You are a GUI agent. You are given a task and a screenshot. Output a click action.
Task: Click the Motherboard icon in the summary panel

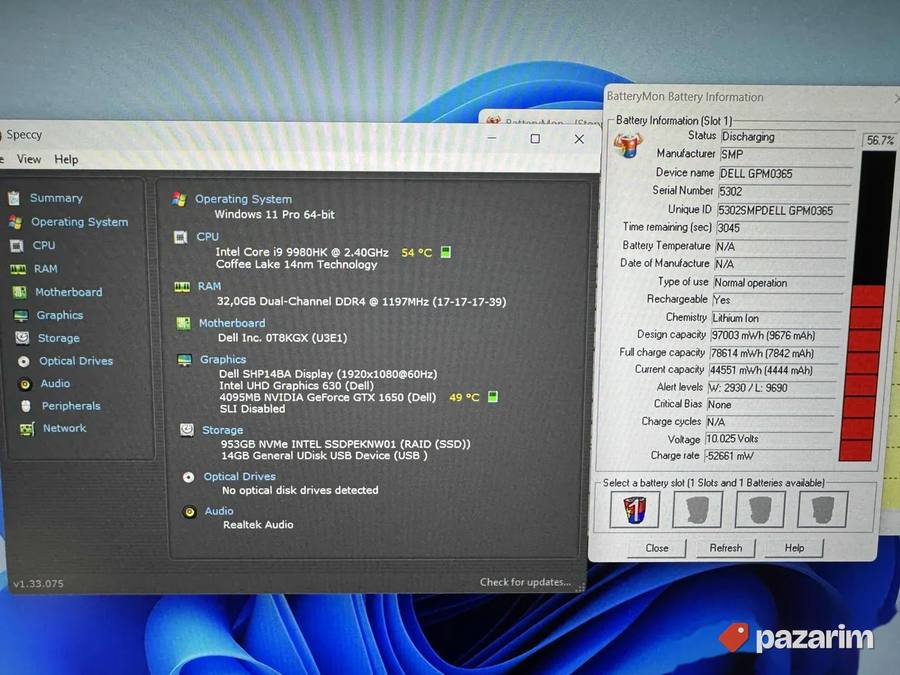point(183,323)
